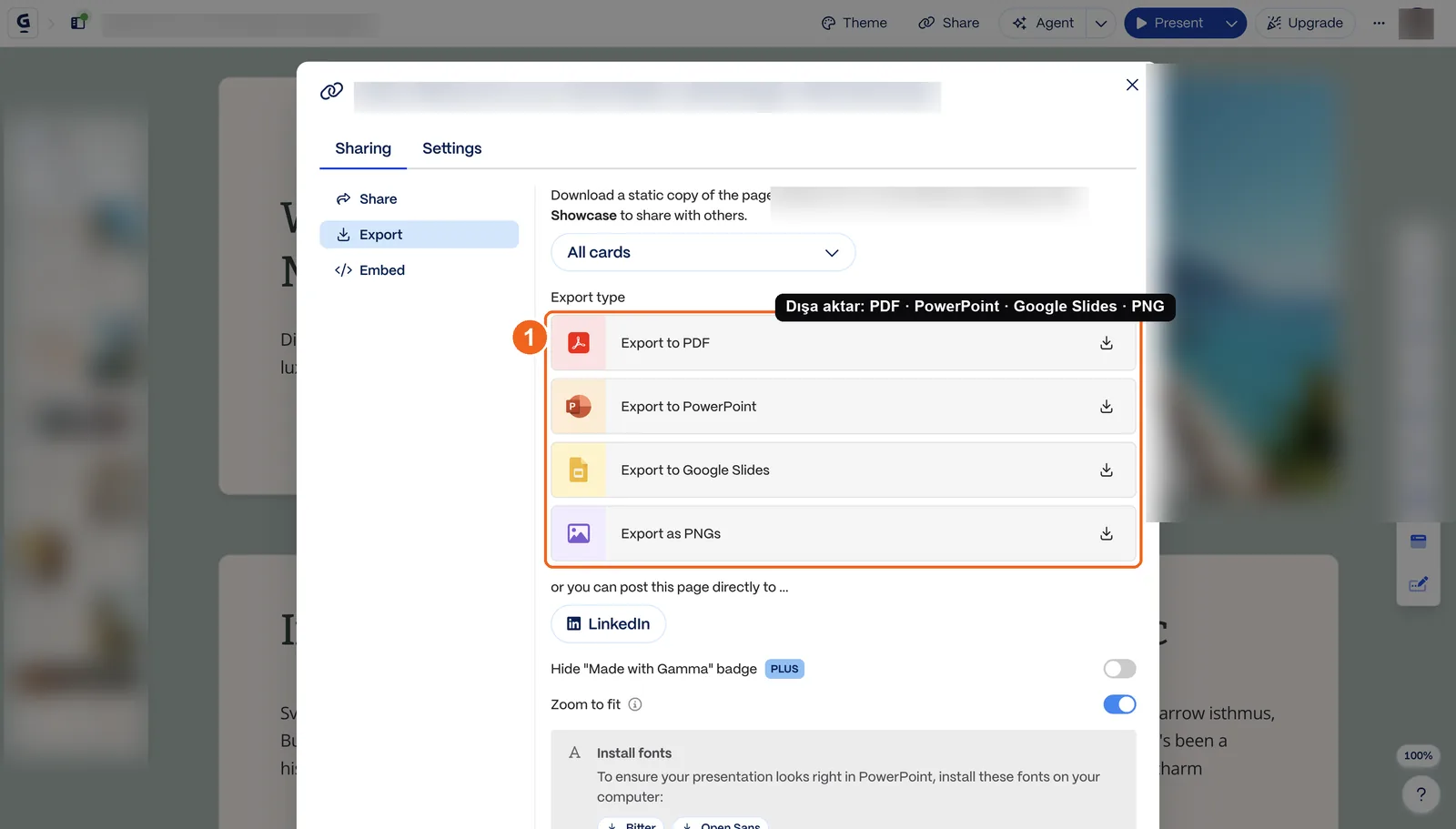Select Export in the dialog sidebar
Viewport: 1456px width, 829px height.
pyautogui.click(x=419, y=235)
